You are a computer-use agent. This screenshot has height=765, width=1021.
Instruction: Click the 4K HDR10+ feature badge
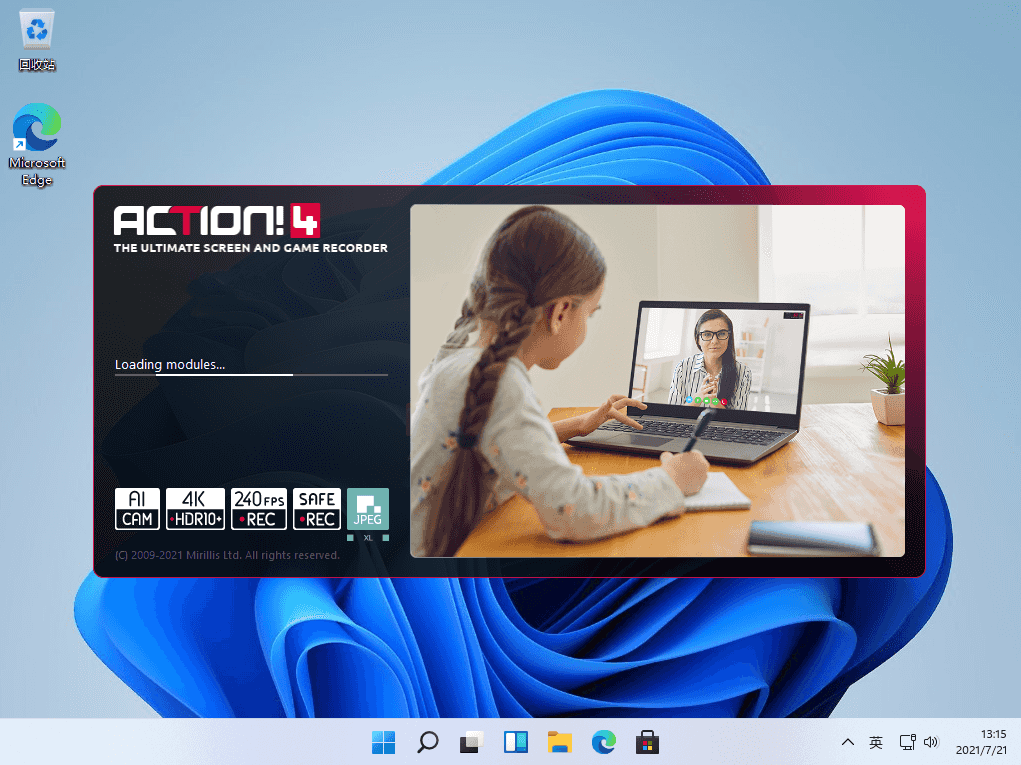tap(195, 508)
